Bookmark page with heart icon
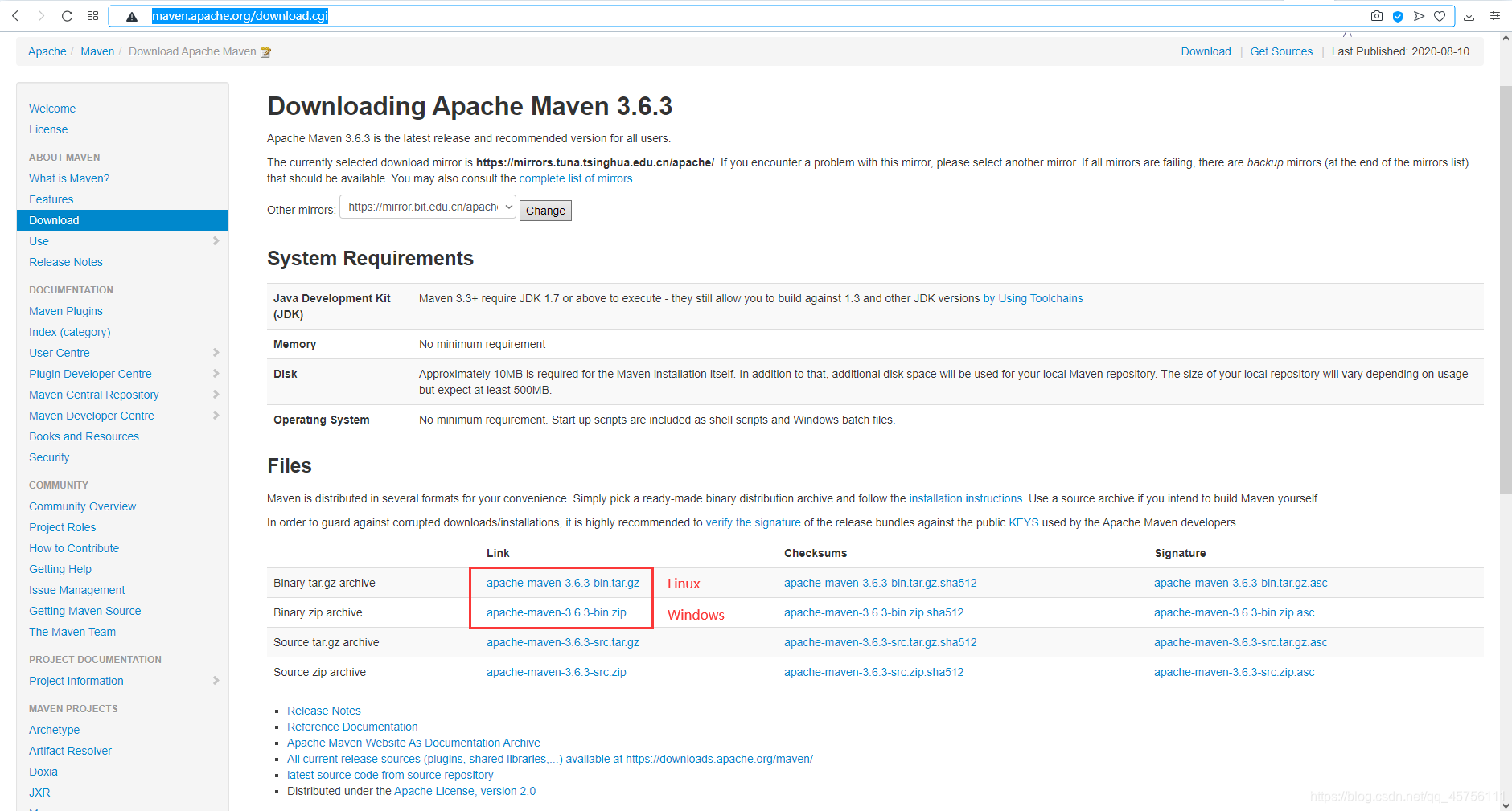This screenshot has width=1512, height=811. click(1440, 16)
